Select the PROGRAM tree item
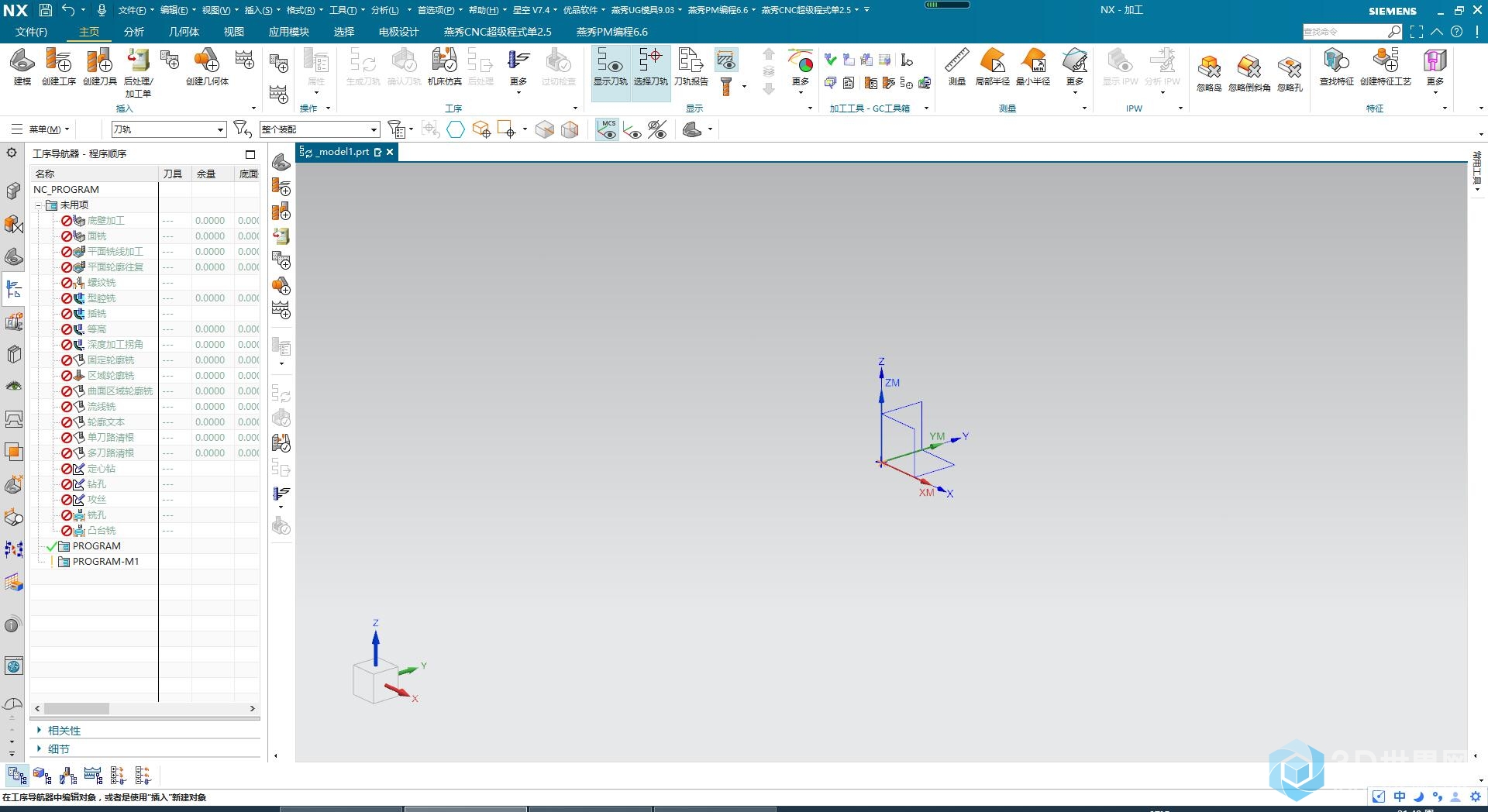The width and height of the screenshot is (1488, 812). (96, 546)
